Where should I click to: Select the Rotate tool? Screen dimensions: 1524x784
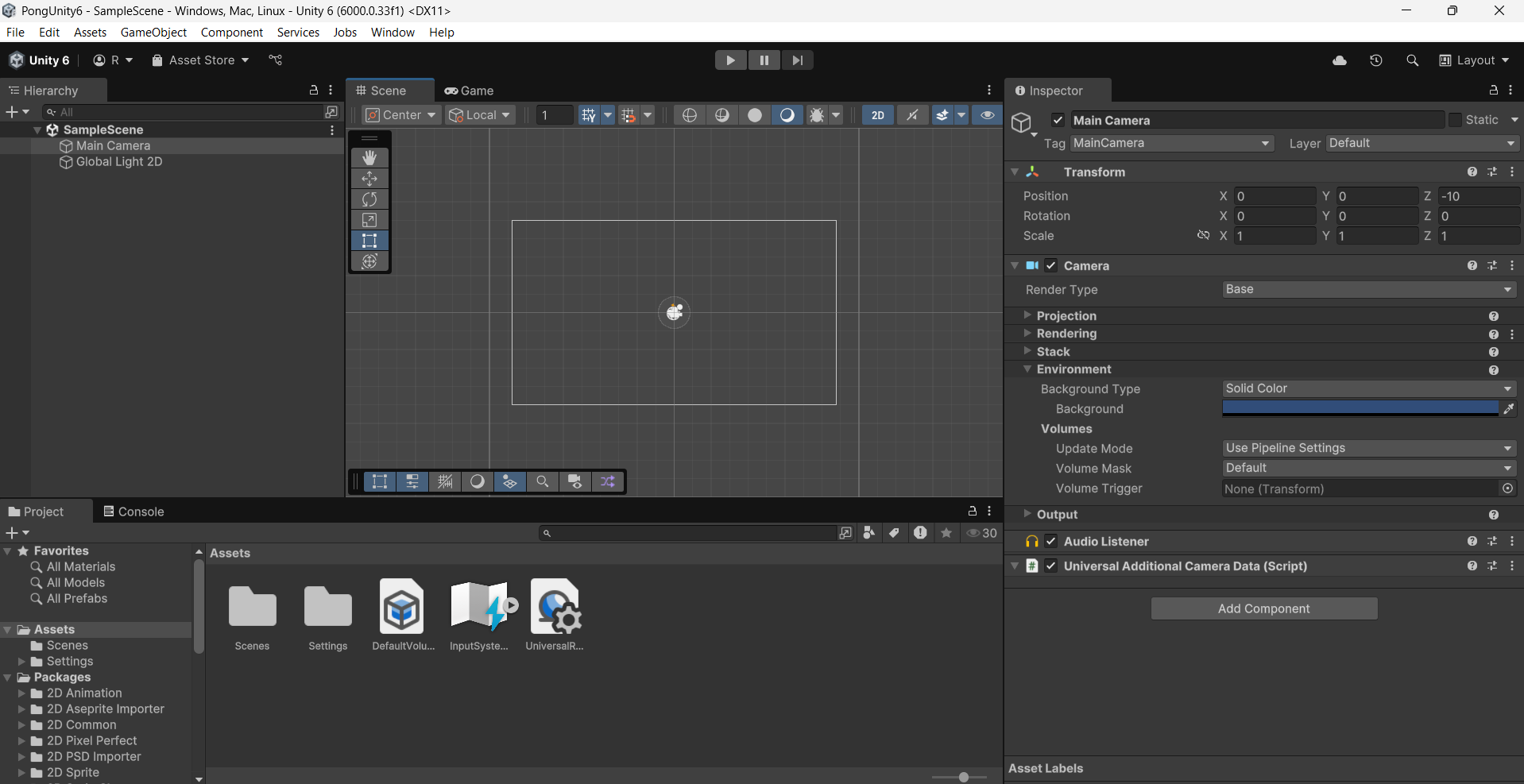click(x=369, y=199)
